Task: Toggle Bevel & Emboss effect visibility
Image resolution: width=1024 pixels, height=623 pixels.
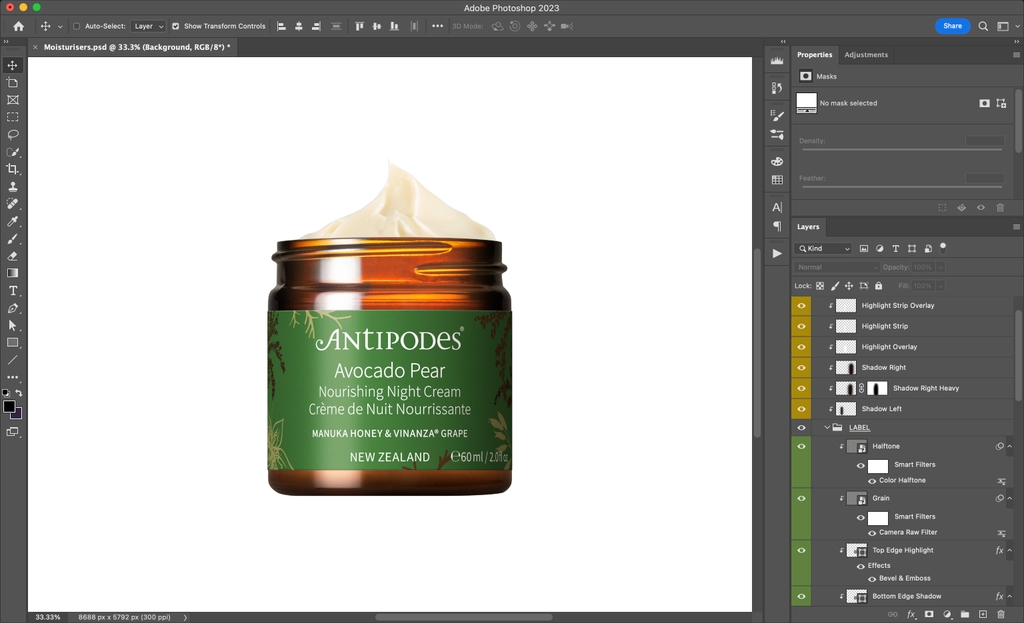Action: (872, 579)
